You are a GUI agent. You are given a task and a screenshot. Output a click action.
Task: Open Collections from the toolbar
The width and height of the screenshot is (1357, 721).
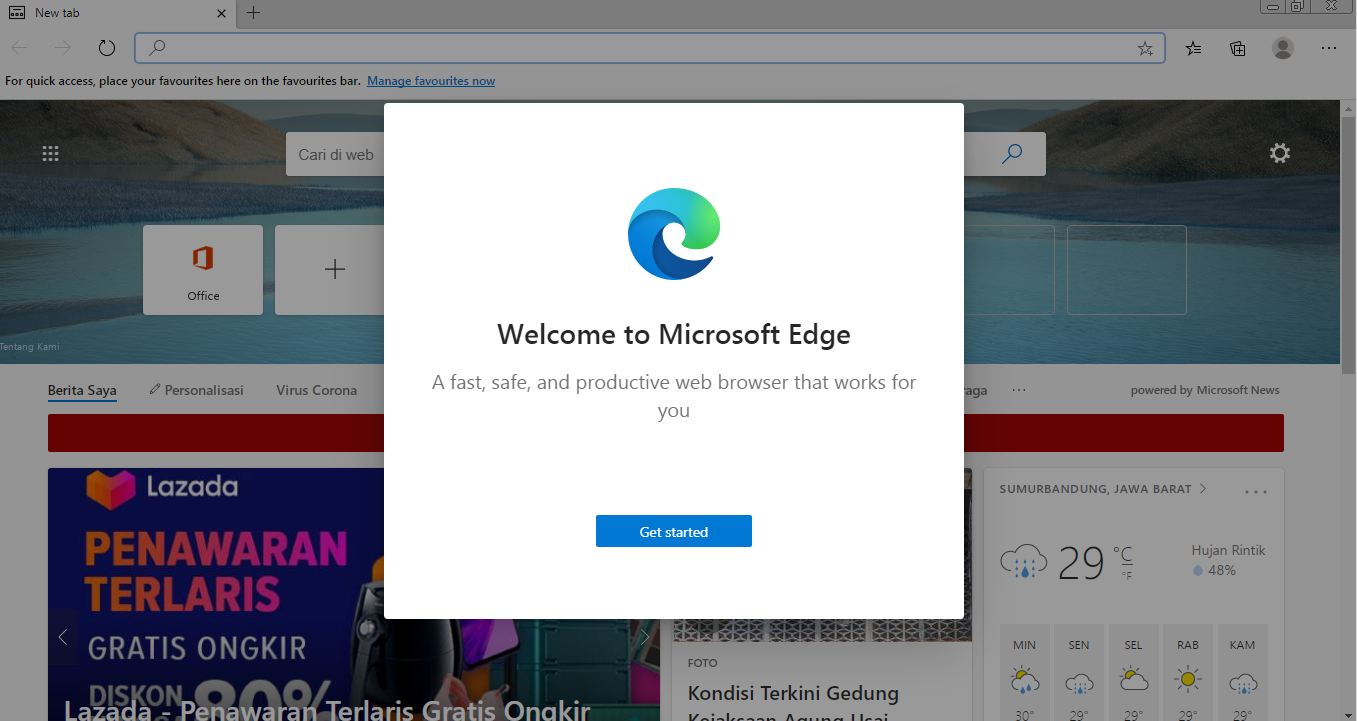pos(1237,47)
